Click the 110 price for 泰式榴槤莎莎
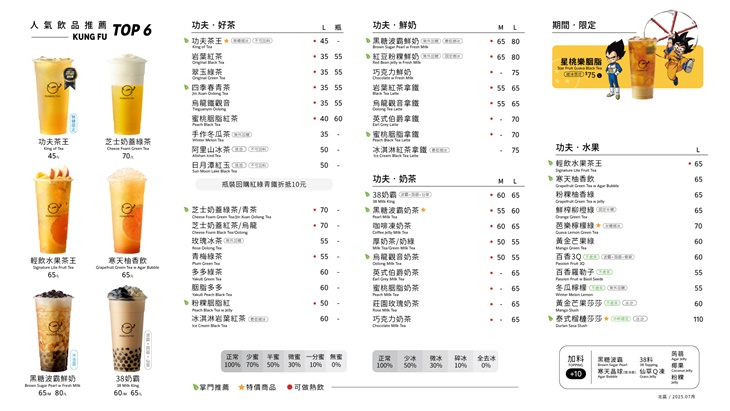 pyautogui.click(x=698, y=319)
